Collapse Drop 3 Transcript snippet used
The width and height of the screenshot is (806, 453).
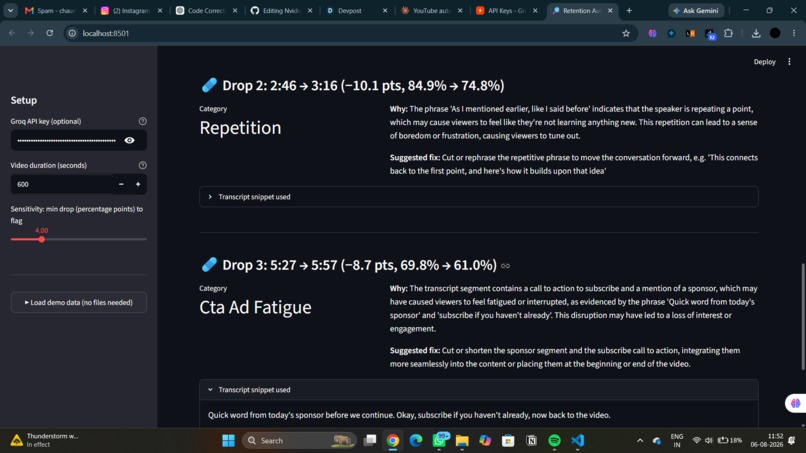click(x=479, y=390)
